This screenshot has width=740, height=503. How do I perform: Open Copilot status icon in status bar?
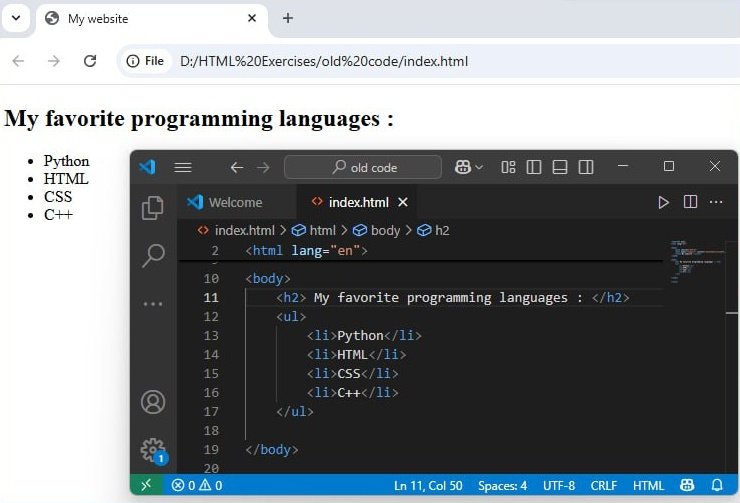[x=687, y=485]
